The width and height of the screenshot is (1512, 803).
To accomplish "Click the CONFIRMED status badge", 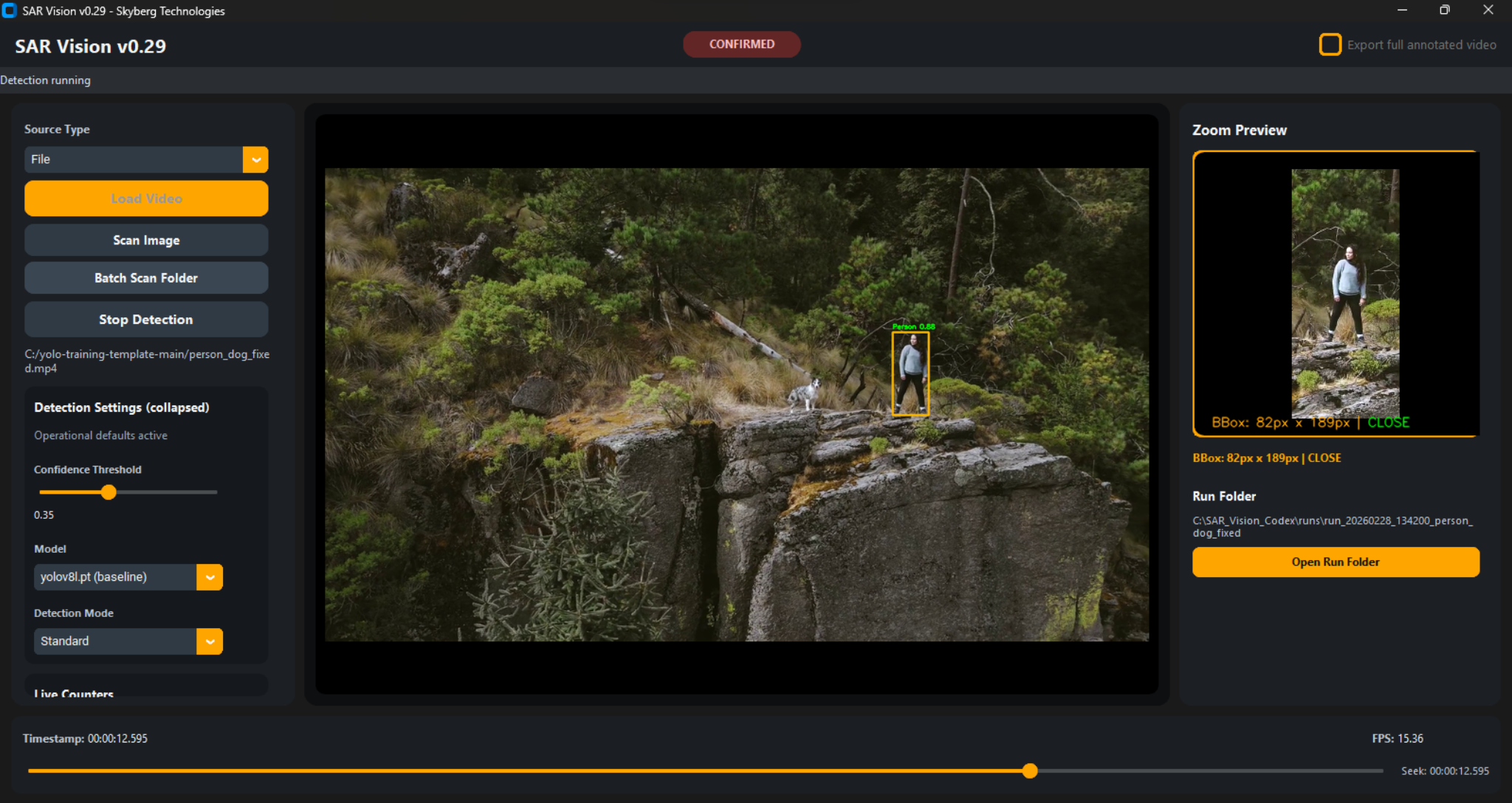I will (x=741, y=44).
